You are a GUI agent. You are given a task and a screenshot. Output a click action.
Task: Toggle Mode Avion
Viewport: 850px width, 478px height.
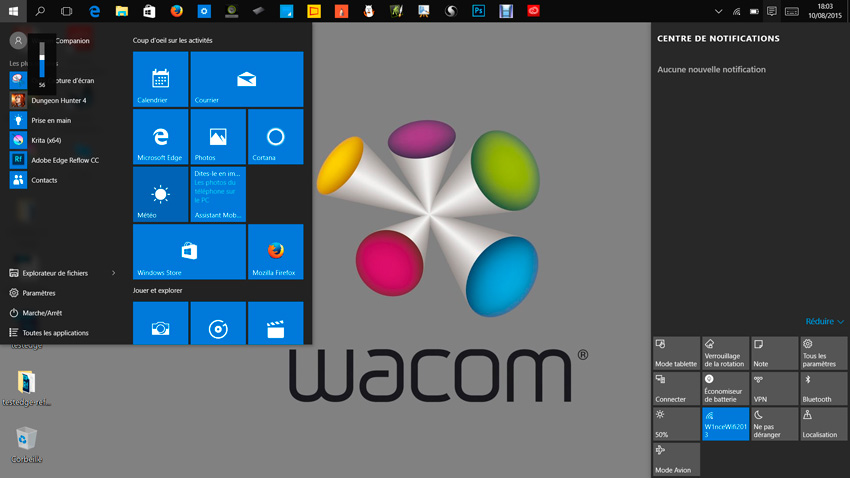676,460
